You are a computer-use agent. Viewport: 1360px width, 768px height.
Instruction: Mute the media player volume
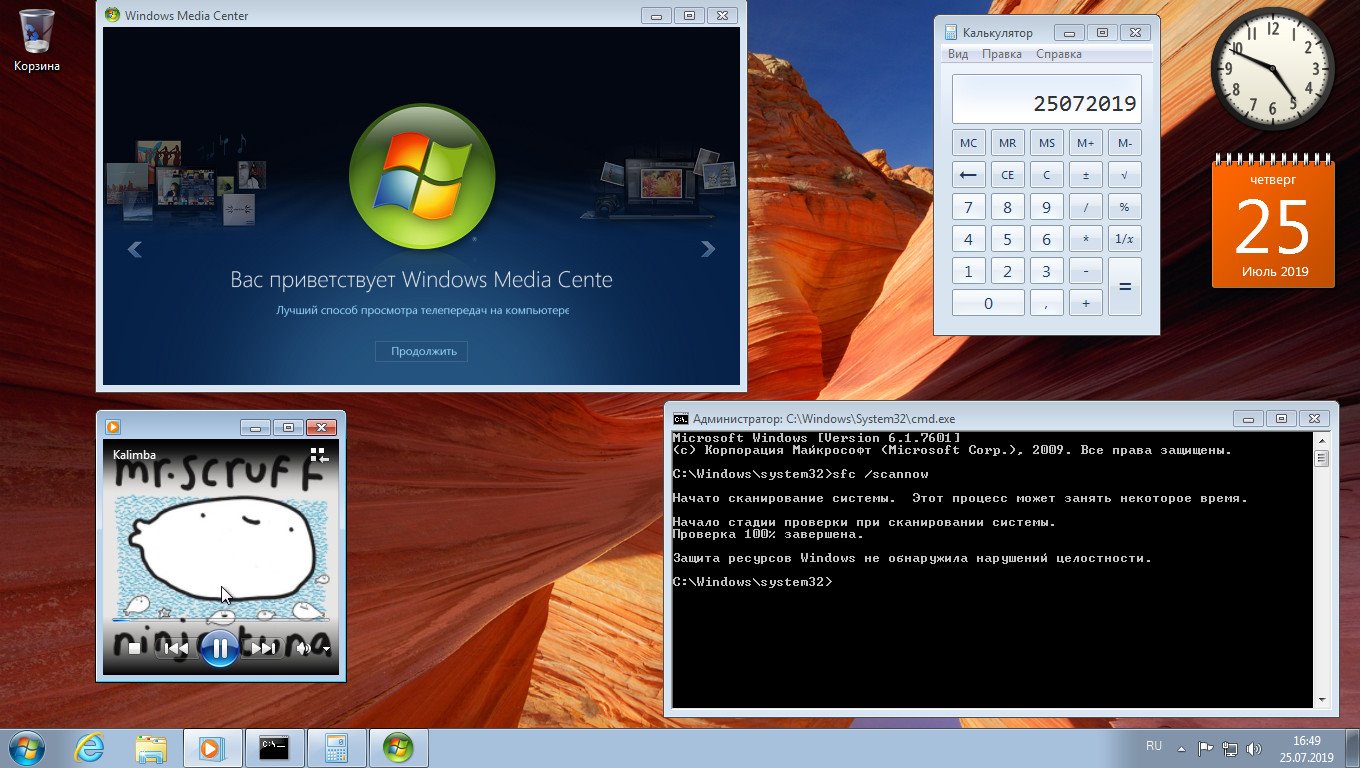303,649
